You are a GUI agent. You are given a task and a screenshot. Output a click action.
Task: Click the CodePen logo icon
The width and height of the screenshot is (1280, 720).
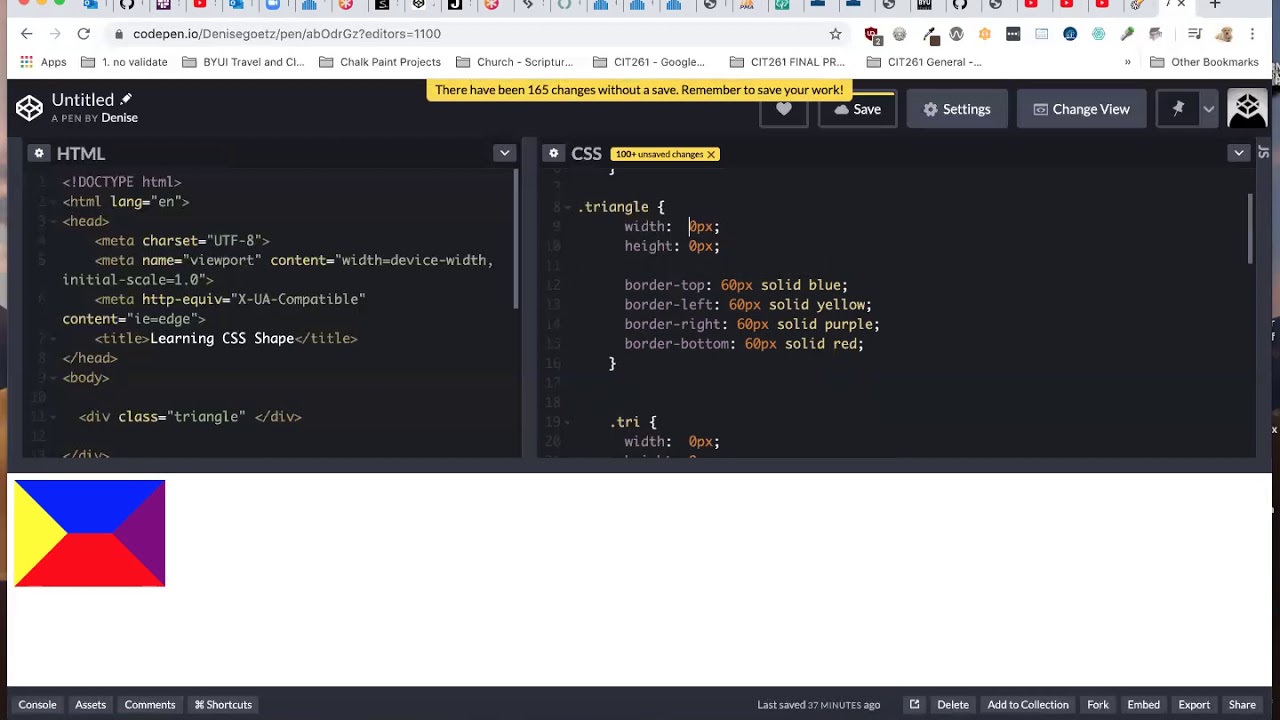[x=29, y=108]
